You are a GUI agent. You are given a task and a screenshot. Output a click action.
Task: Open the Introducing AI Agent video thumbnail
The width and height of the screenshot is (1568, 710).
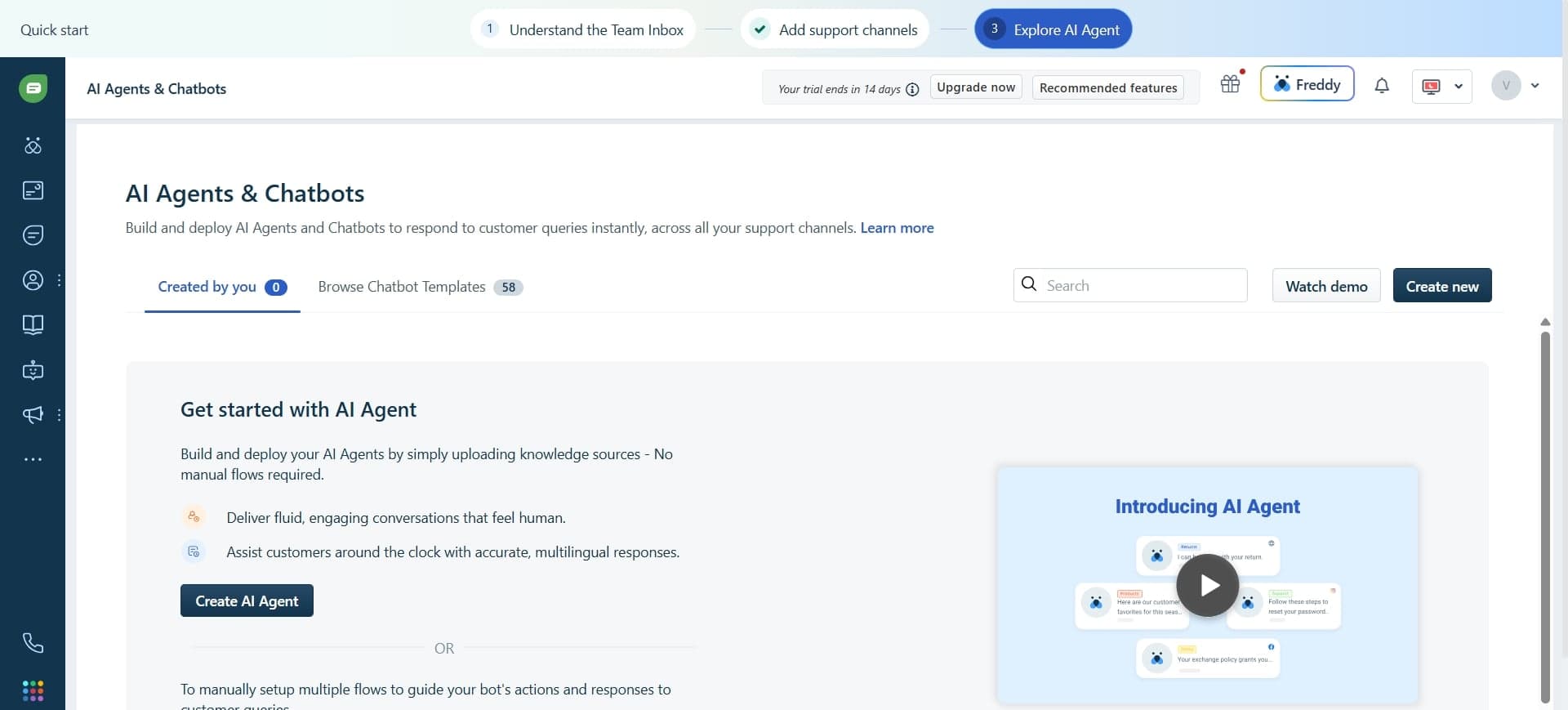point(1208,585)
